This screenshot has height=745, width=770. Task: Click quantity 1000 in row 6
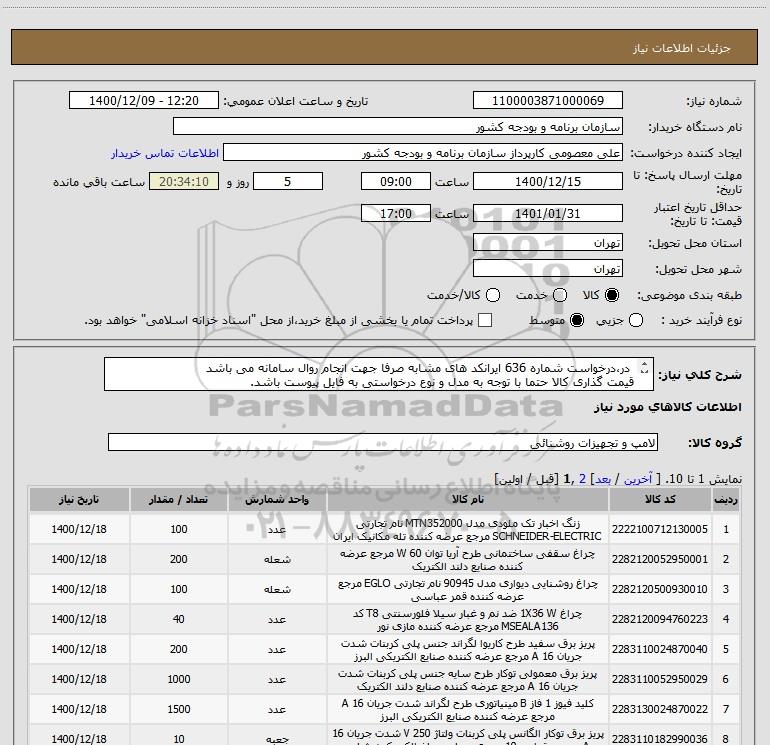click(179, 679)
